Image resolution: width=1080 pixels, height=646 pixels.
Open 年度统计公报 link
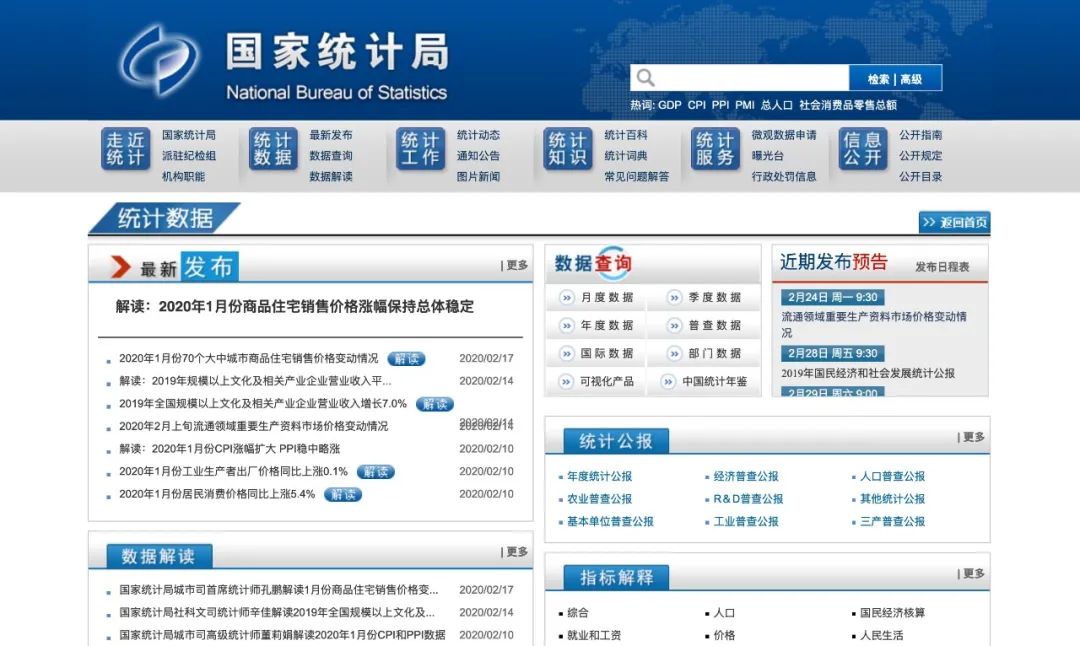[599, 476]
